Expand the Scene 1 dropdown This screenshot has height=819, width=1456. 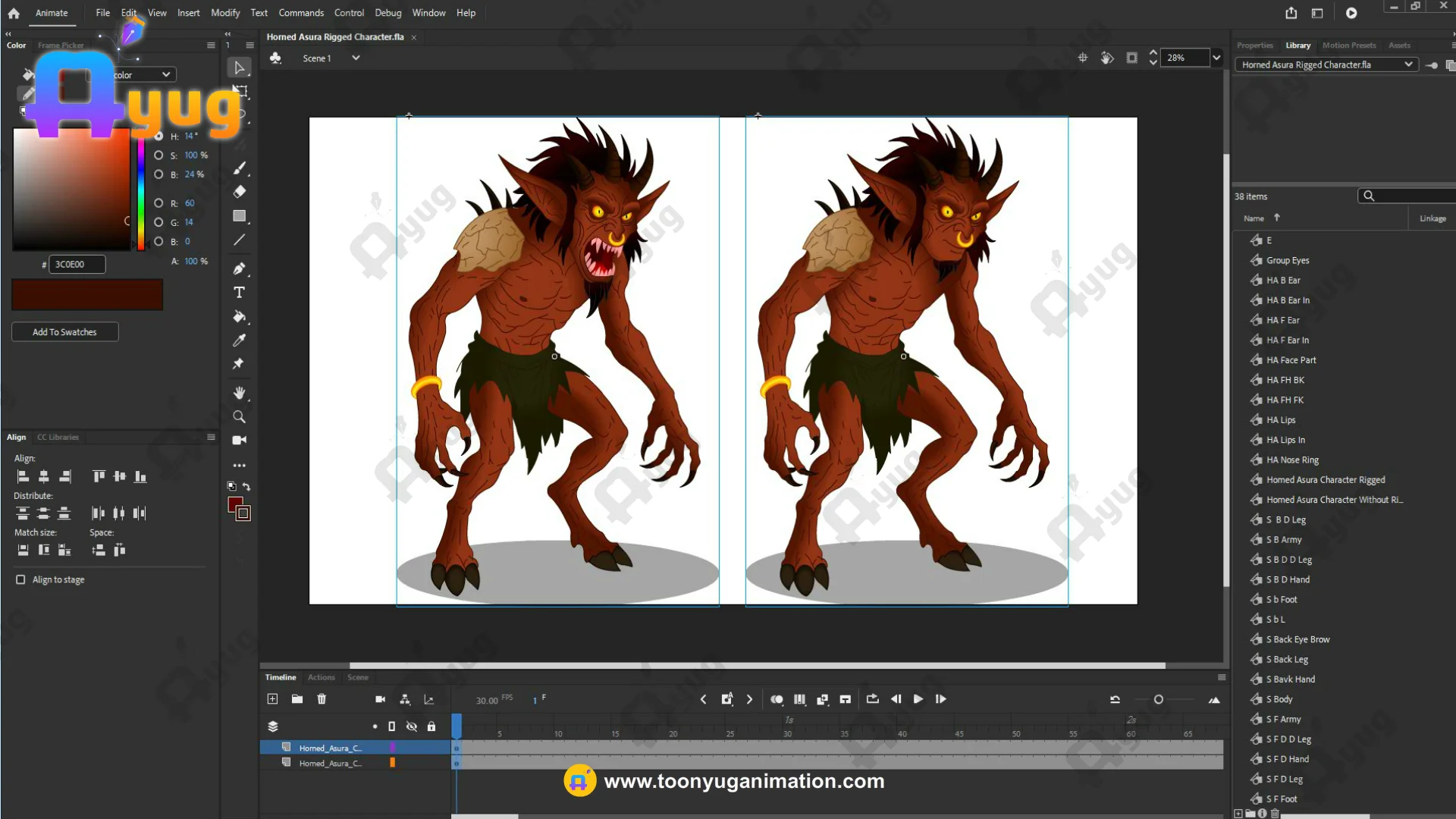(356, 58)
